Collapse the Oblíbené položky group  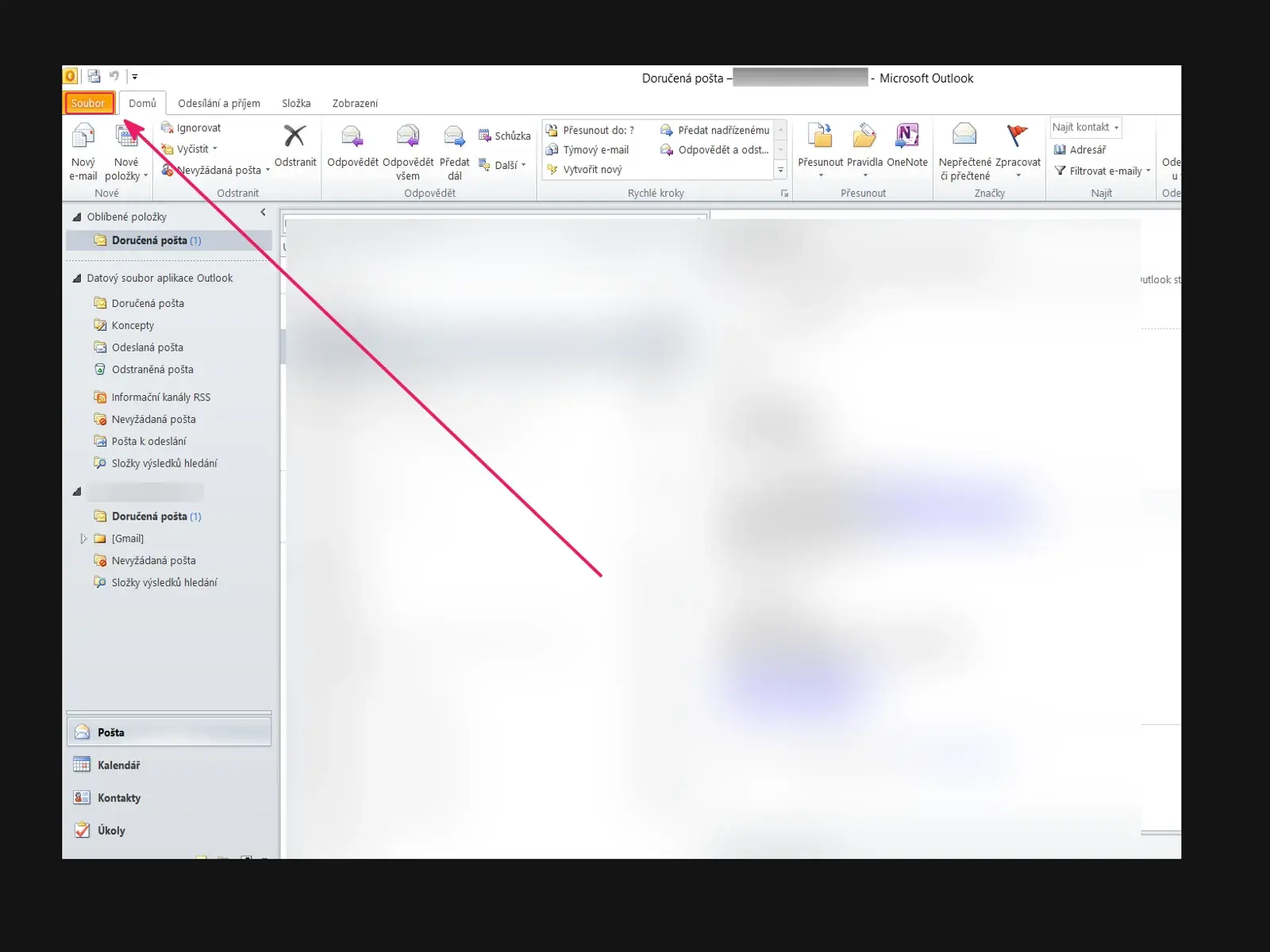click(77, 217)
